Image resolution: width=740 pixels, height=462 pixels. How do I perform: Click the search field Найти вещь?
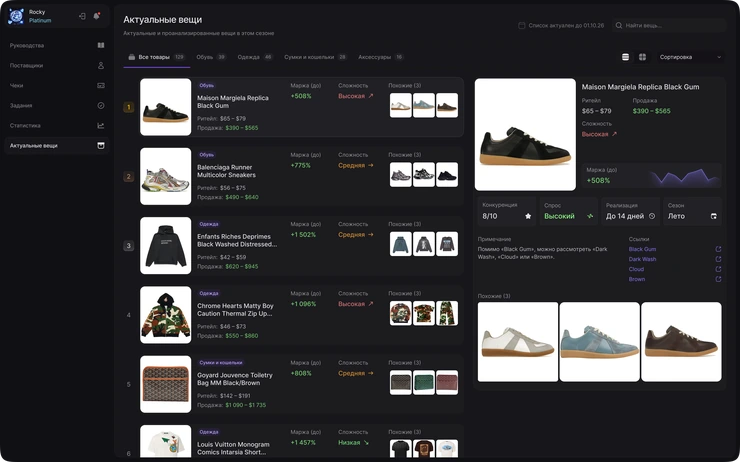coord(669,25)
